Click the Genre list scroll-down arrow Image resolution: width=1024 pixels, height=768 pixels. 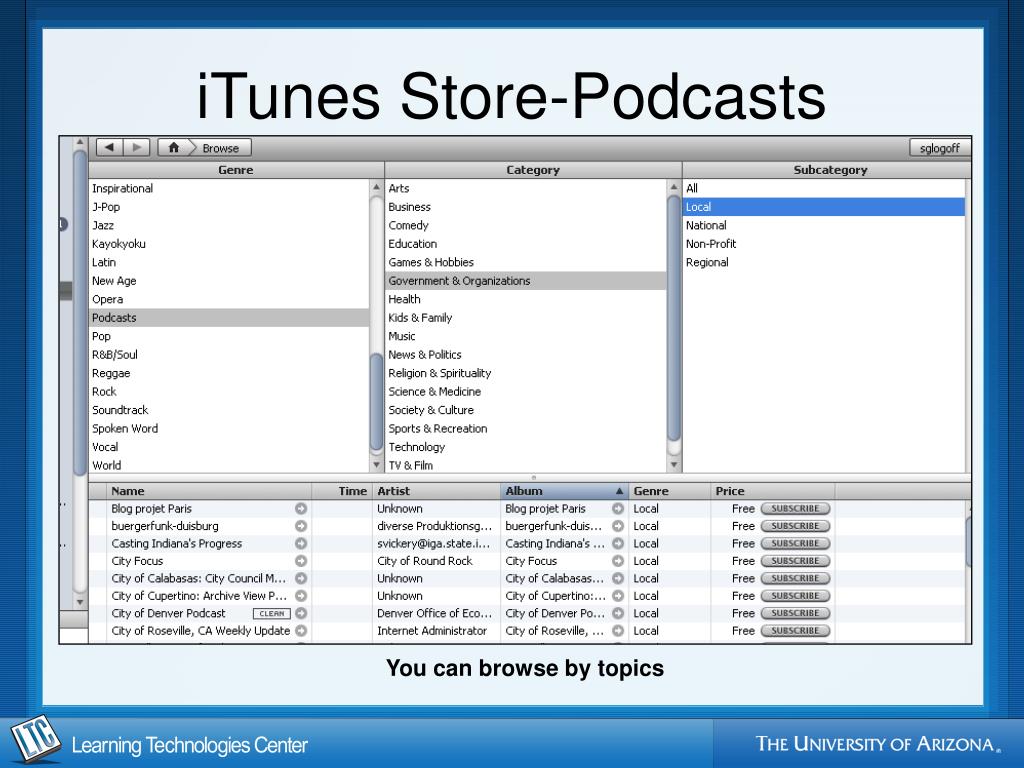click(376, 465)
